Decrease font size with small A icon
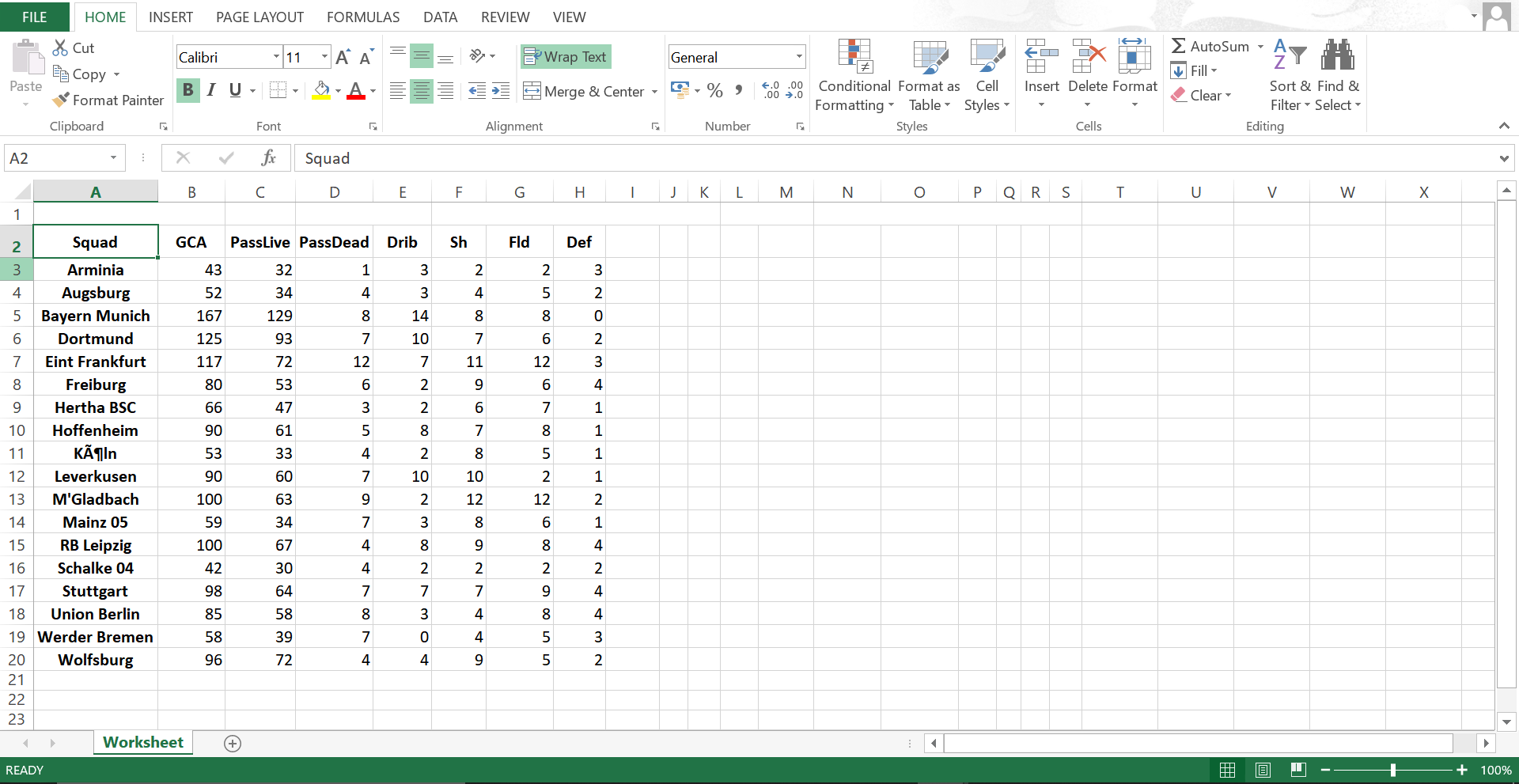 (x=366, y=57)
